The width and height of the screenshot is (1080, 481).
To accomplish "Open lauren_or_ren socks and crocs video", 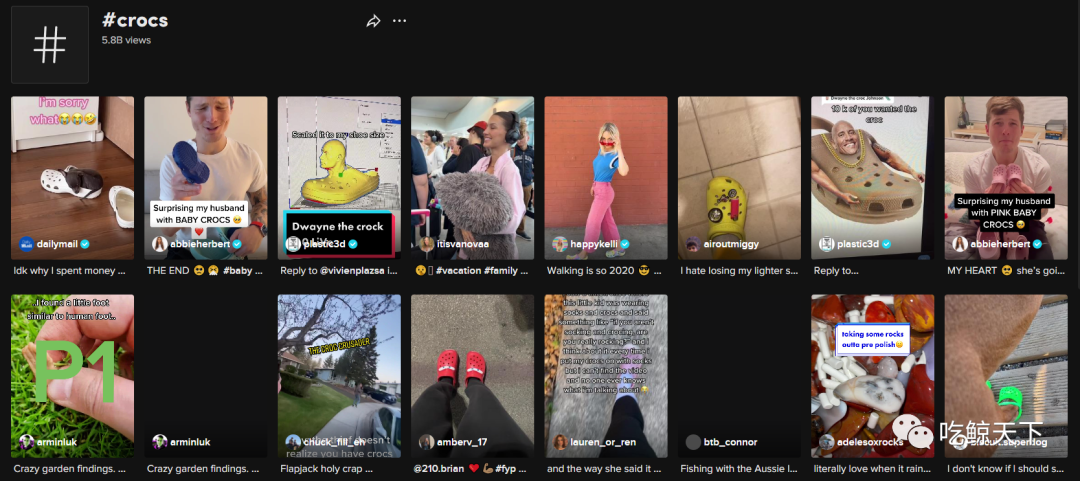I will (x=606, y=376).
